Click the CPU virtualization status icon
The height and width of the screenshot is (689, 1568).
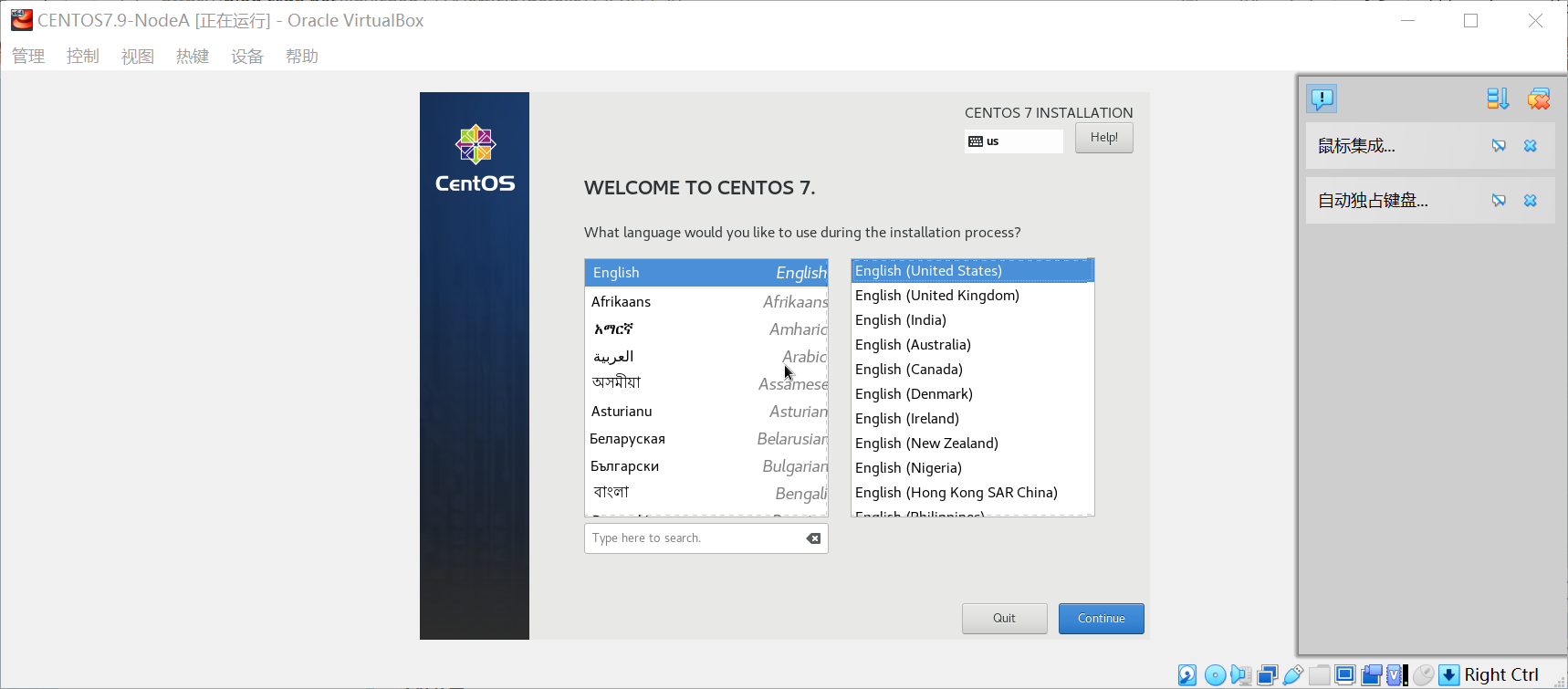(x=1397, y=675)
